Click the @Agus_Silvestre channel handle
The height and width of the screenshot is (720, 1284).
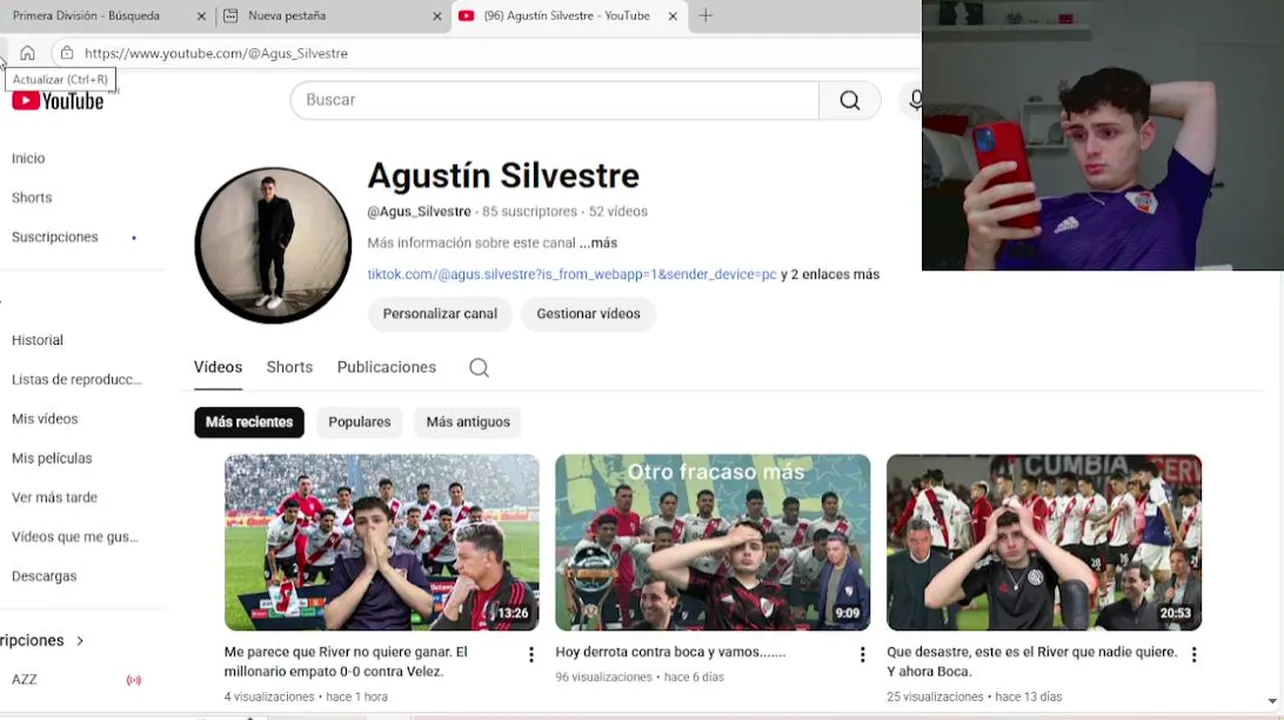pyautogui.click(x=419, y=212)
